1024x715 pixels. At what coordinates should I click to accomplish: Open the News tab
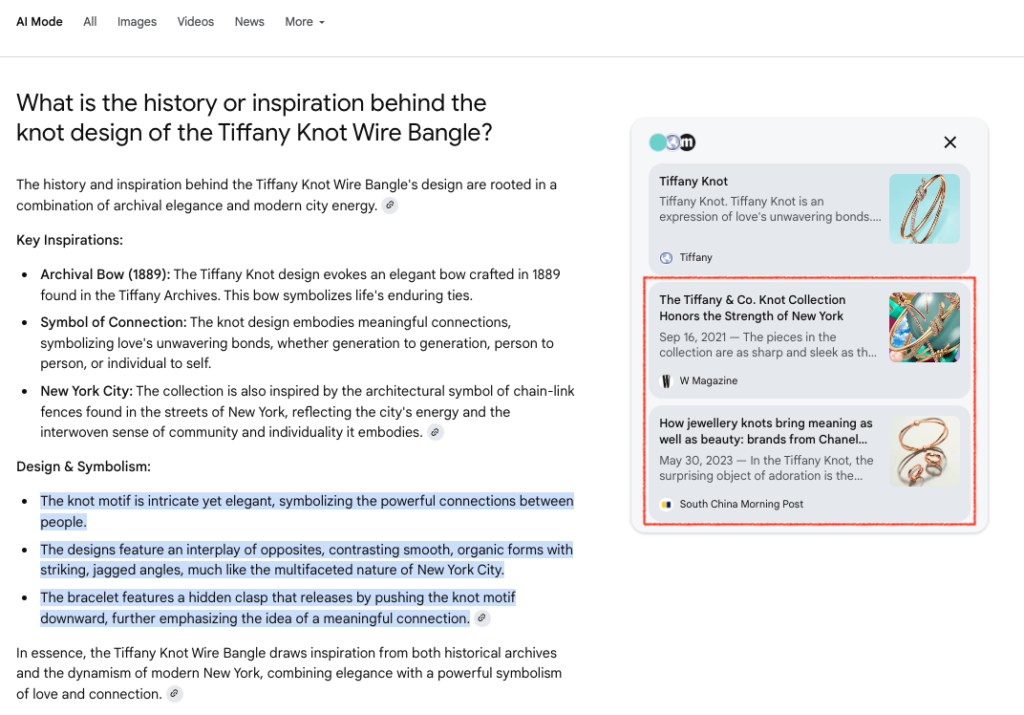249,22
